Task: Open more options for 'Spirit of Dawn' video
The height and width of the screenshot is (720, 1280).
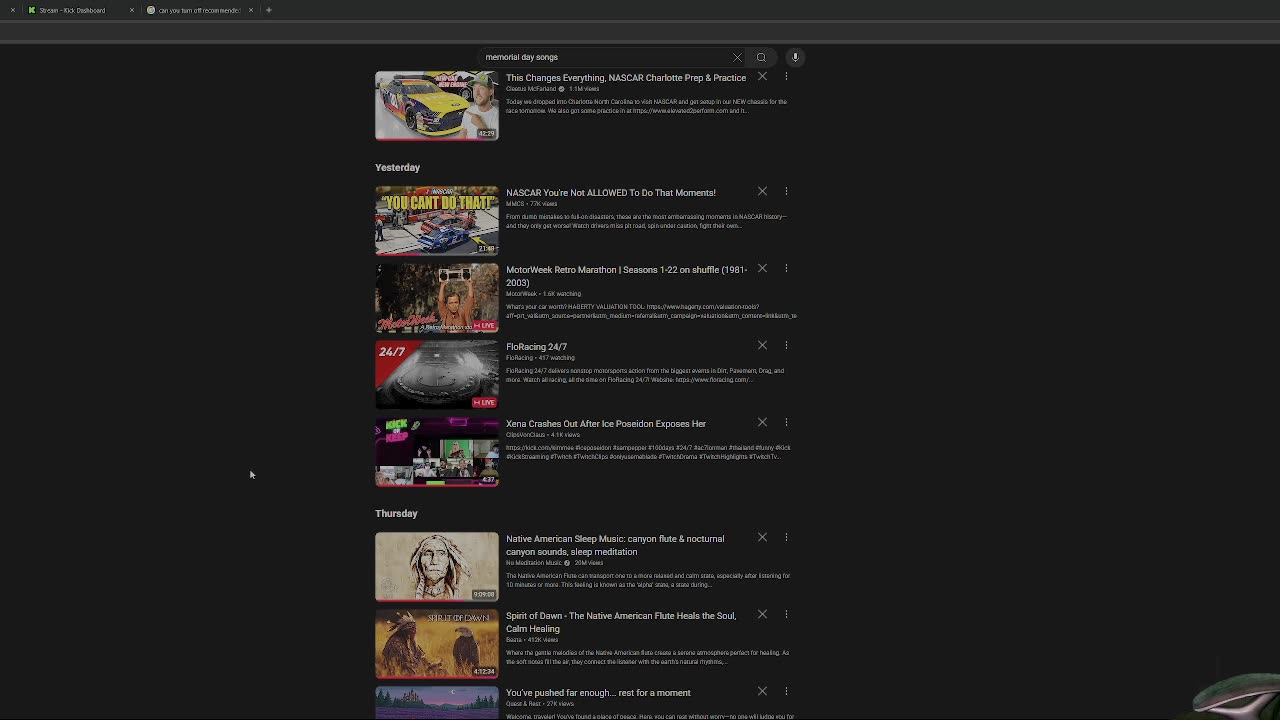Action: tap(786, 614)
